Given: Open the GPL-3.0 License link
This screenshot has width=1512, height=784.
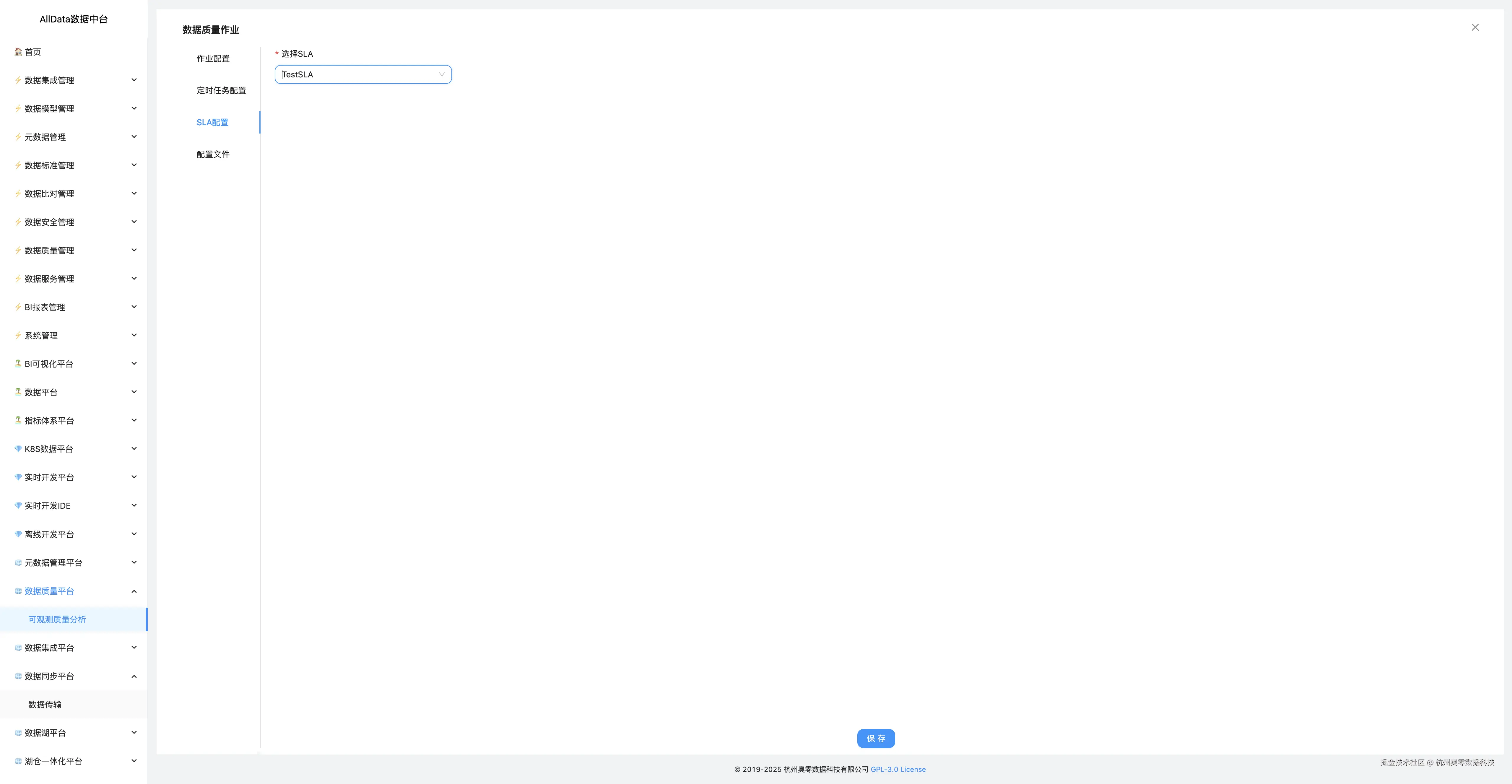Looking at the screenshot, I should pyautogui.click(x=898, y=769).
